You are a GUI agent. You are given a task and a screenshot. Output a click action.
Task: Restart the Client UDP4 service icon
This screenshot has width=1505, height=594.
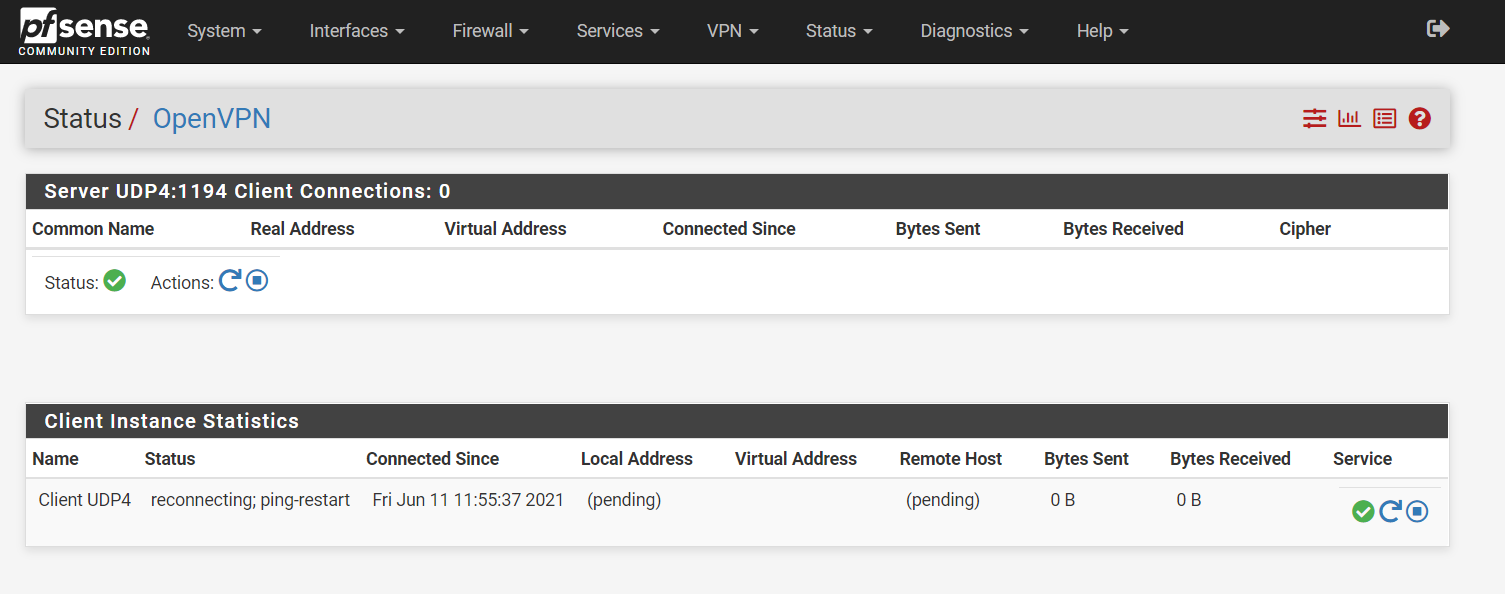[1390, 512]
